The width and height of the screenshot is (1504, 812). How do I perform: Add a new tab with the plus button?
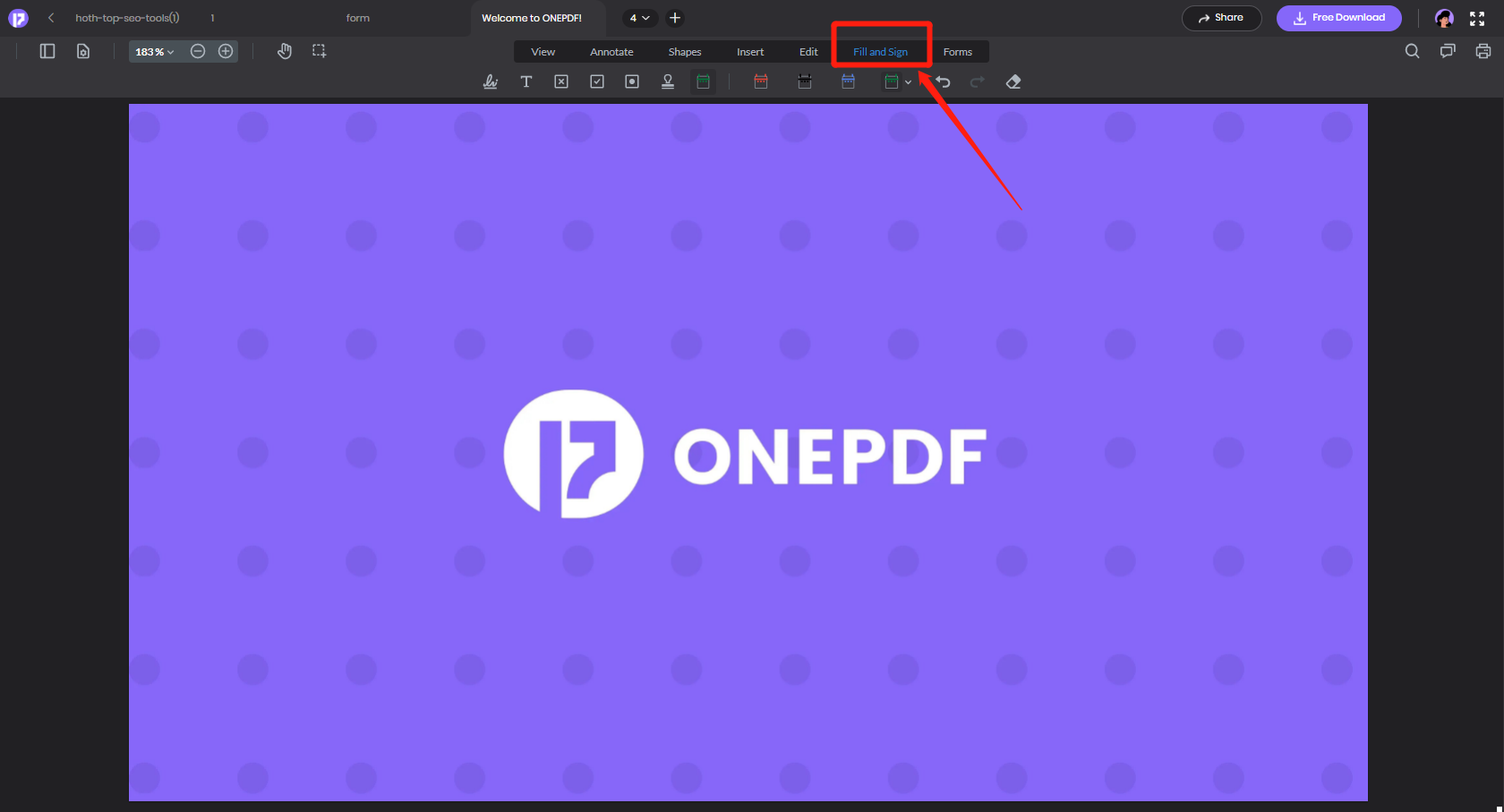coord(675,18)
